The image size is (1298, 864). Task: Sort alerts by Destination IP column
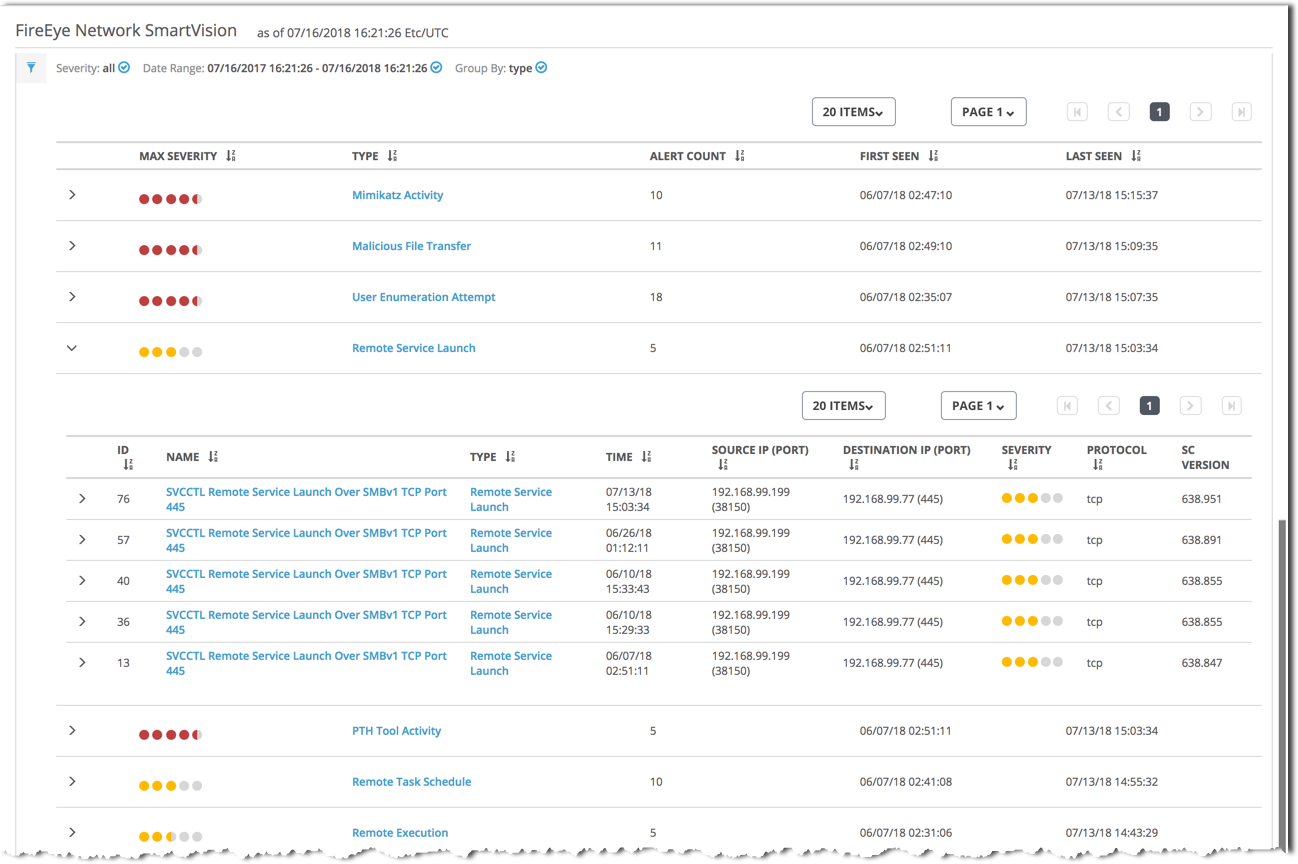click(852, 464)
